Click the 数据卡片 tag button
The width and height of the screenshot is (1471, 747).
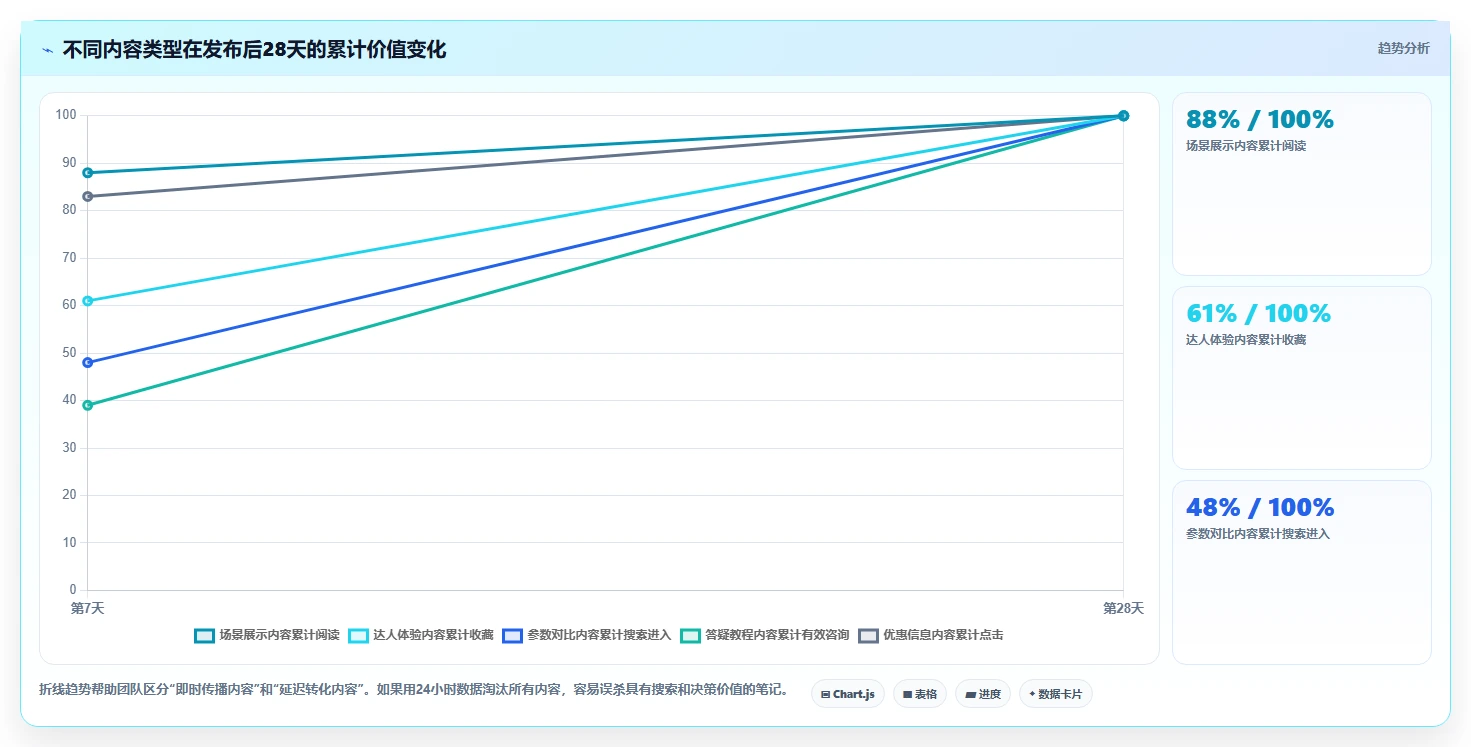click(x=1056, y=694)
